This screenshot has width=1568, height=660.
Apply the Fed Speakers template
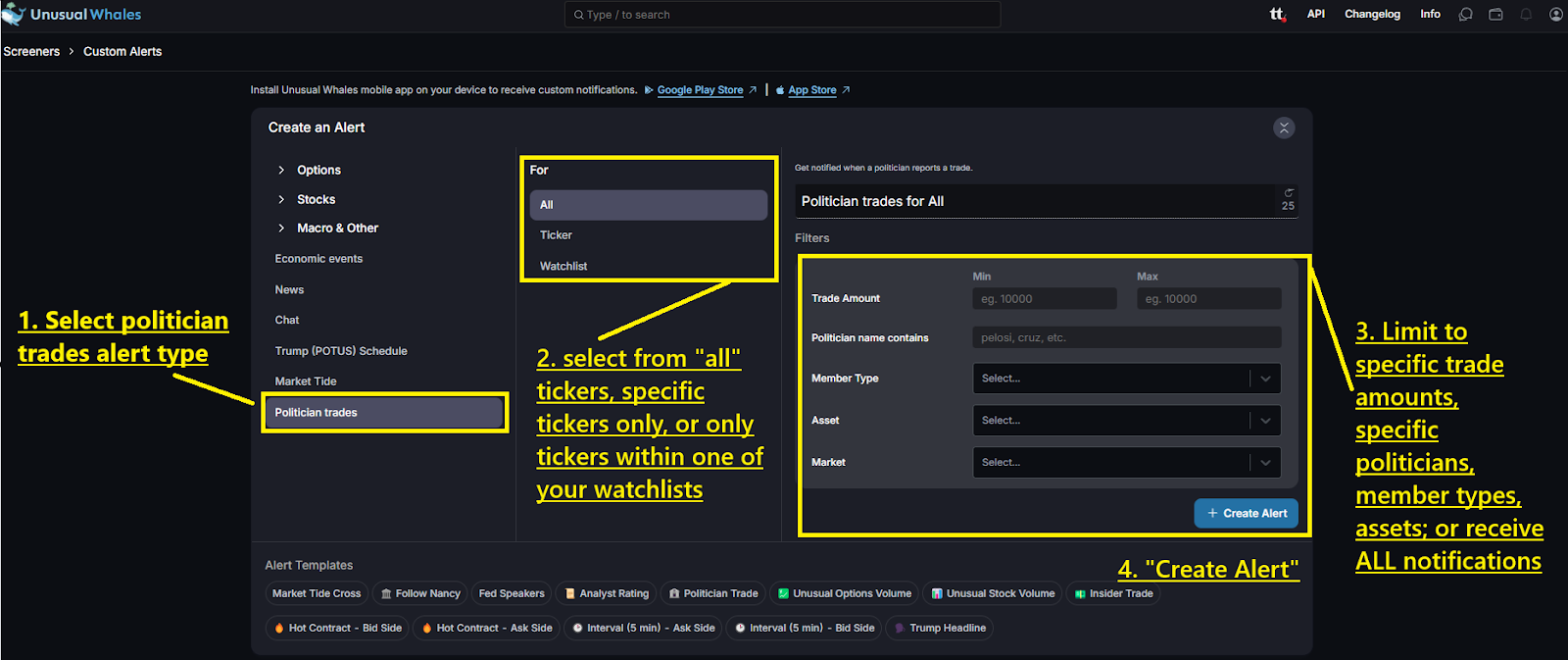(x=512, y=593)
